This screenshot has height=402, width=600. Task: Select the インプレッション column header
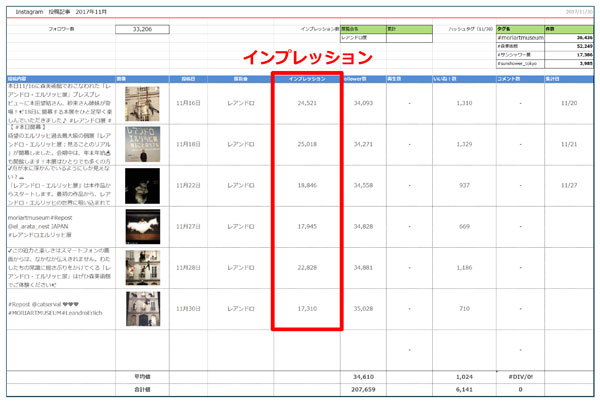[306, 77]
